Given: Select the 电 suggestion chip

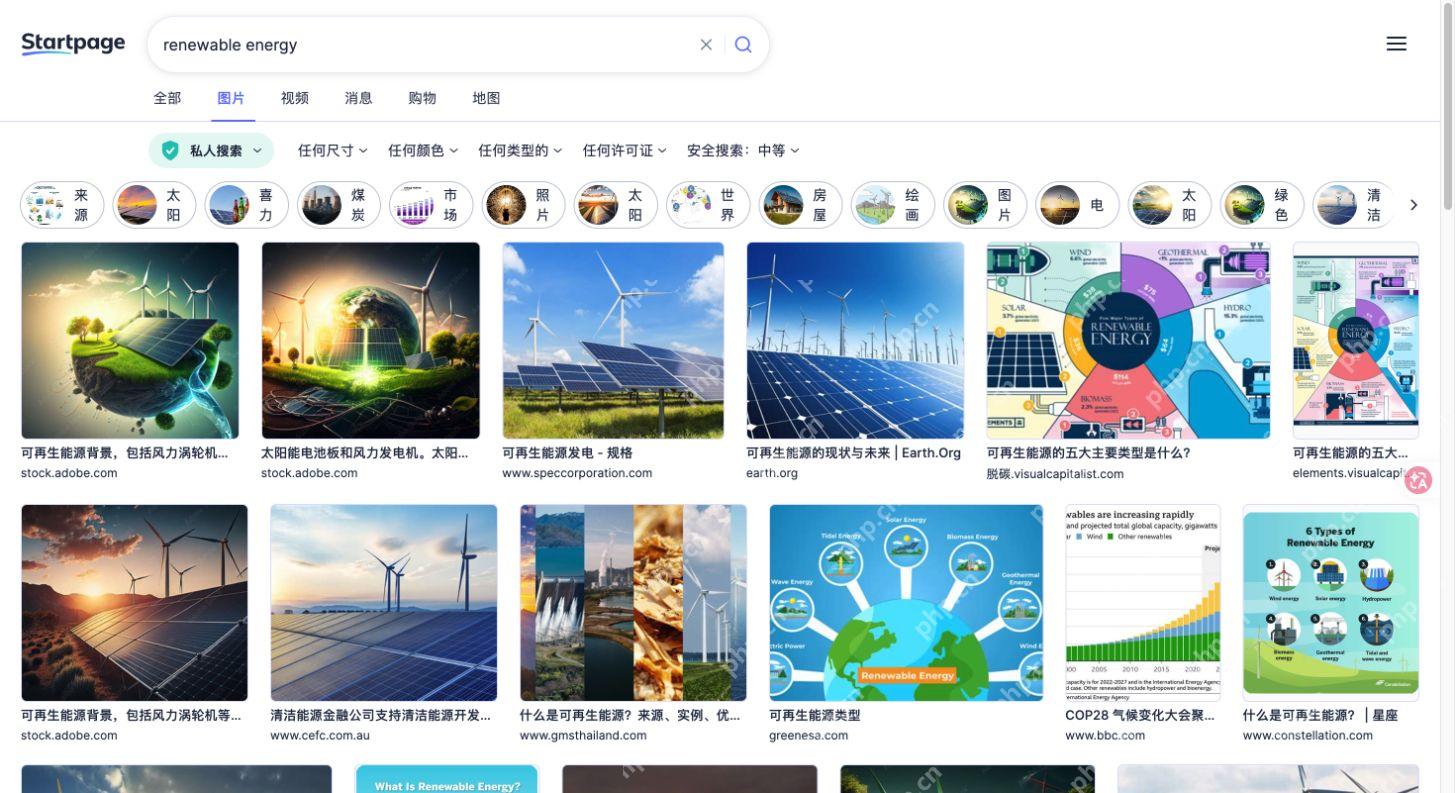Looking at the screenshot, I should coord(1077,205).
